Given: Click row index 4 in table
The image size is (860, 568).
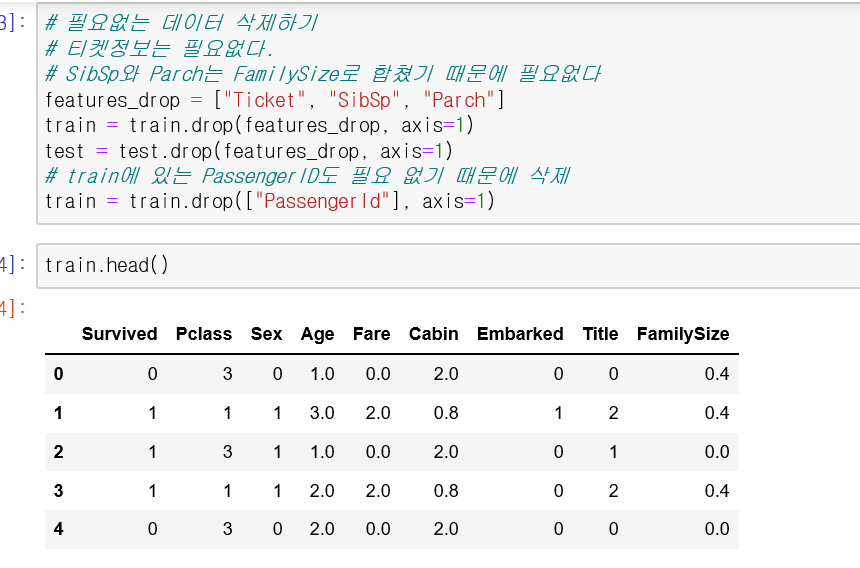Looking at the screenshot, I should (x=58, y=529).
